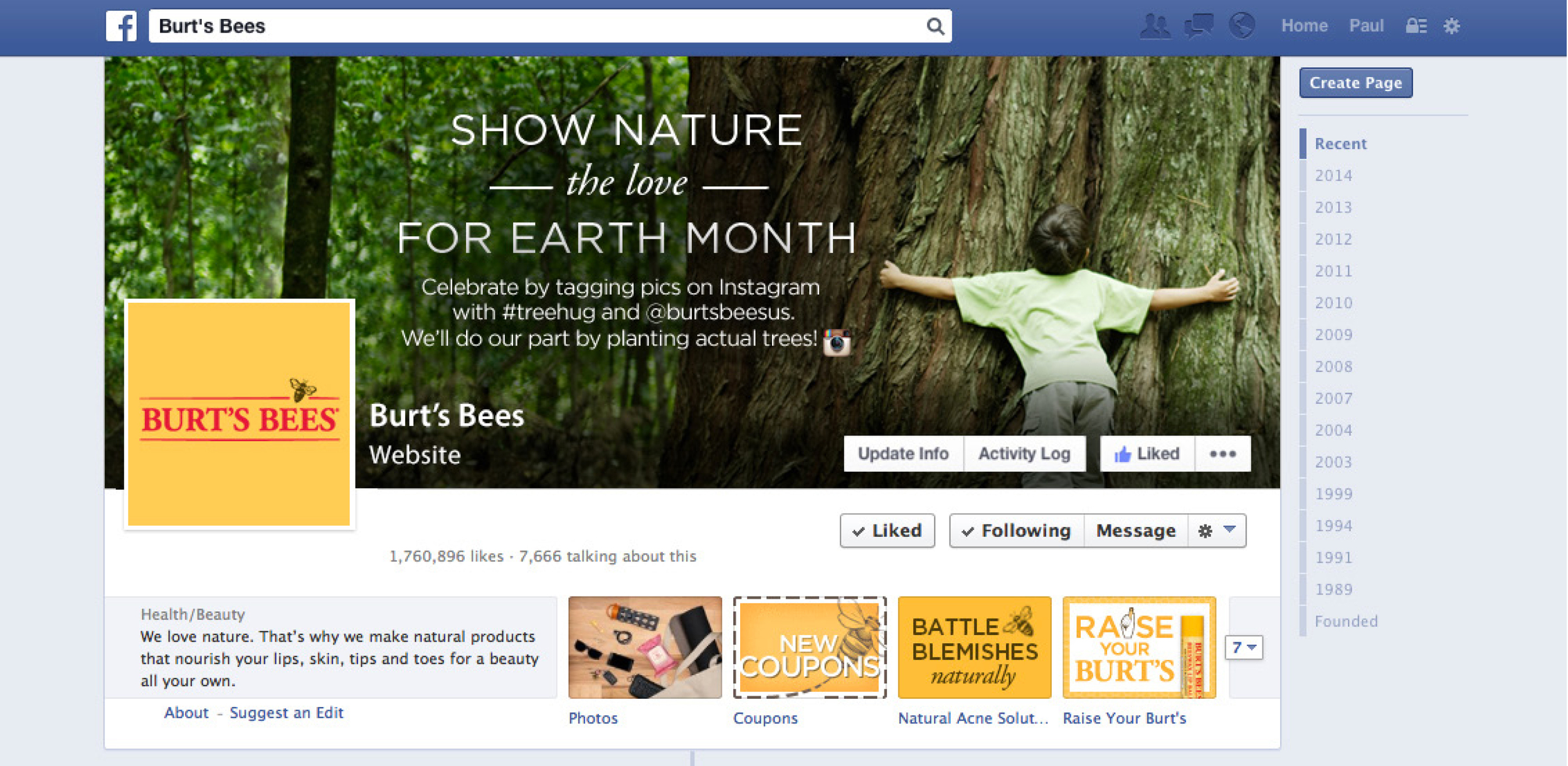
Task: Open the gear dropdown beside Message
Action: 1217,531
